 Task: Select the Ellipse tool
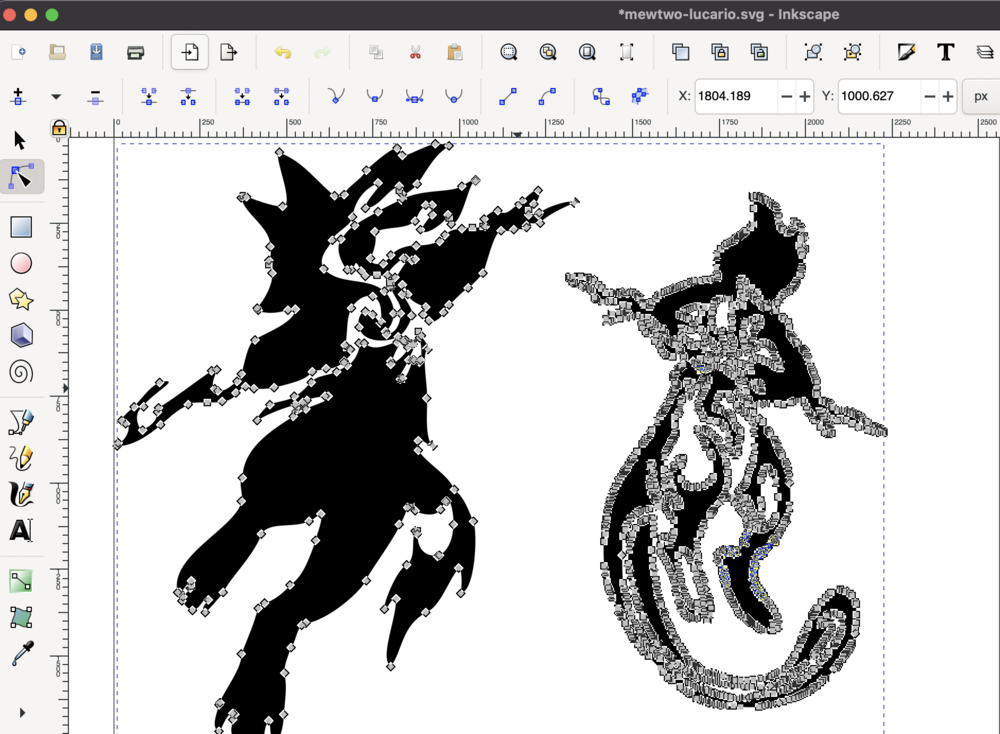click(x=21, y=263)
